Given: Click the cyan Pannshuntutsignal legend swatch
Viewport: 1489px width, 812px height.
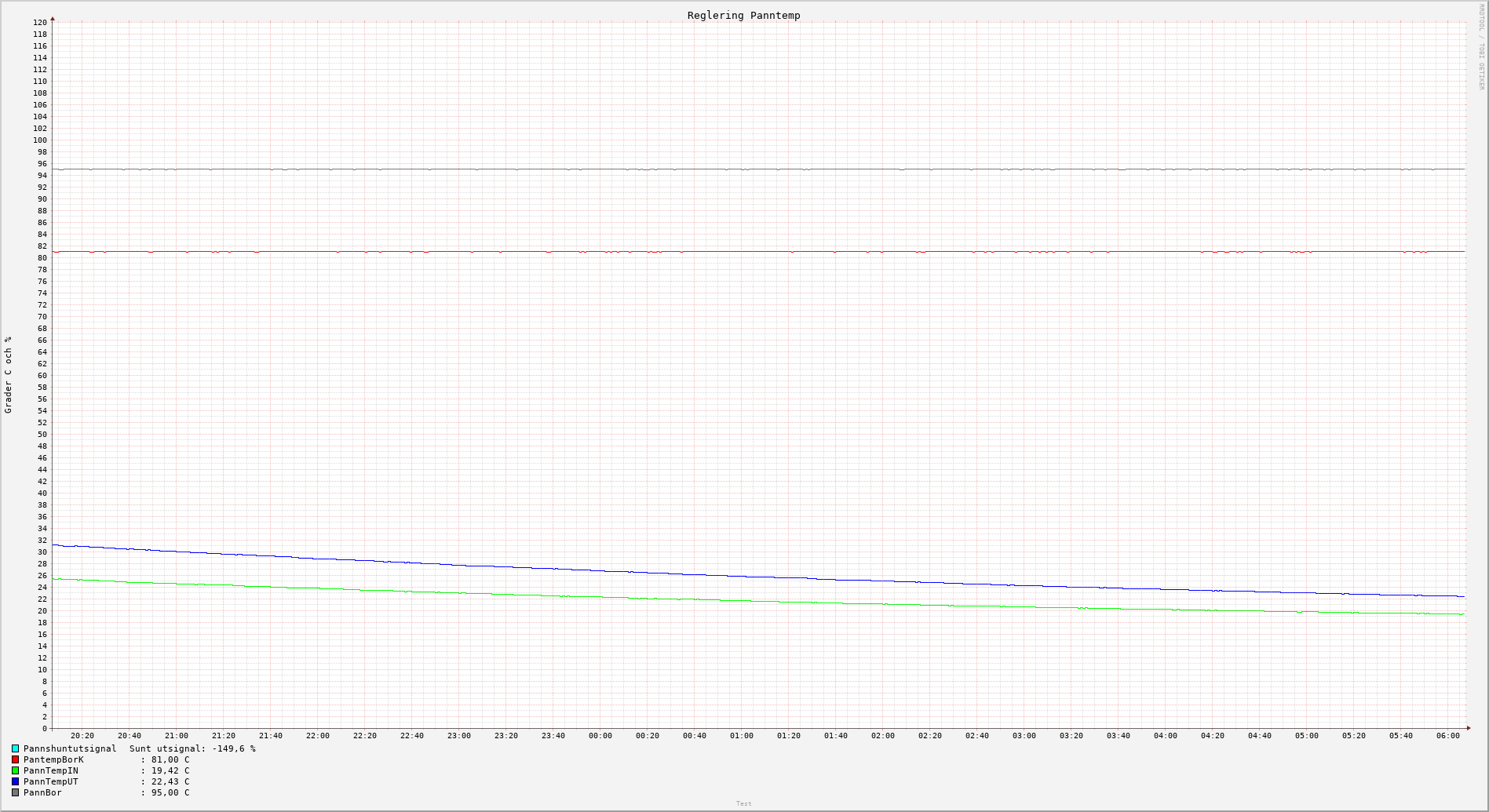Looking at the screenshot, I should click(15, 748).
